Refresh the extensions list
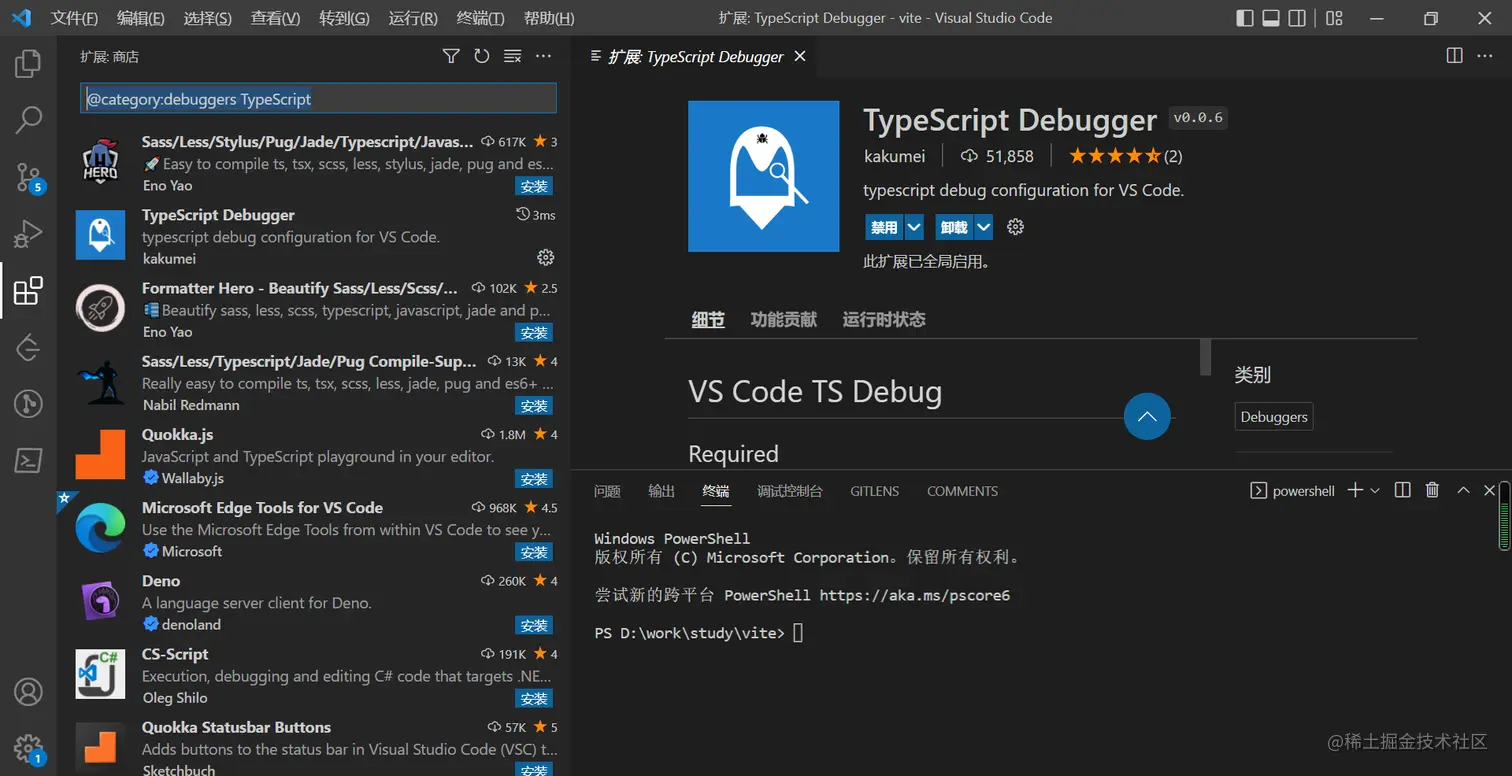This screenshot has width=1512, height=776. 482,57
